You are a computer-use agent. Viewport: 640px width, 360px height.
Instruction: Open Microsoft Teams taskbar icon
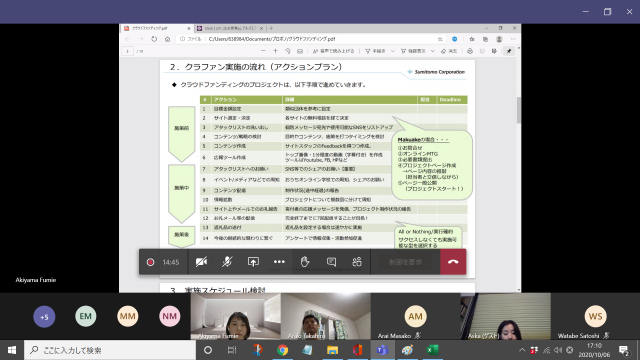(x=382, y=350)
